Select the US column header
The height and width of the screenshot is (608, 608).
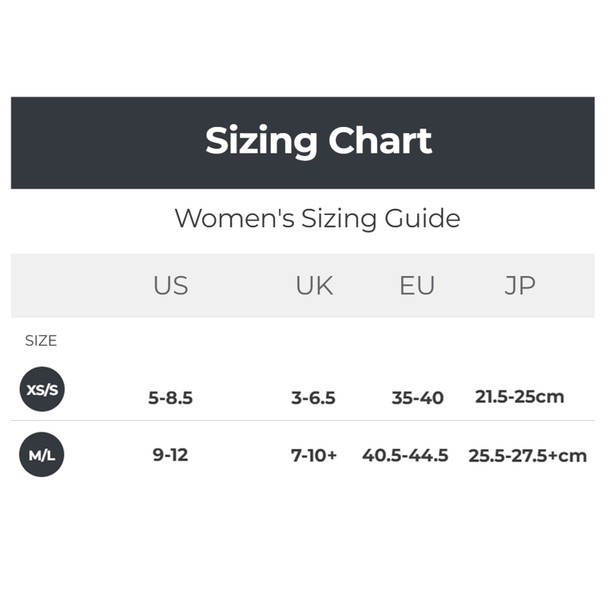pyautogui.click(x=171, y=286)
